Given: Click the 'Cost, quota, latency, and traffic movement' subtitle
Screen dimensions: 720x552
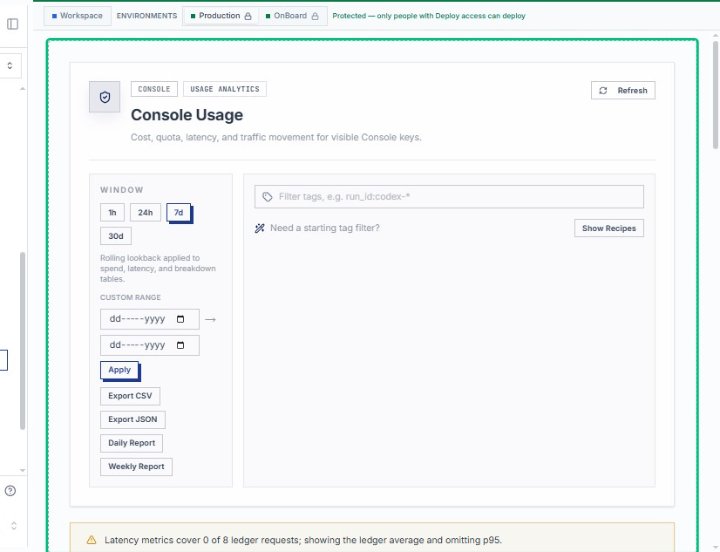Looking at the screenshot, I should click(x=276, y=137).
